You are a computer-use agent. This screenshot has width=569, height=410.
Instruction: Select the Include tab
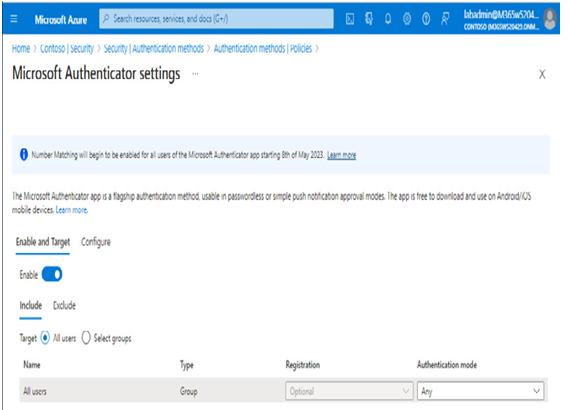[30, 306]
